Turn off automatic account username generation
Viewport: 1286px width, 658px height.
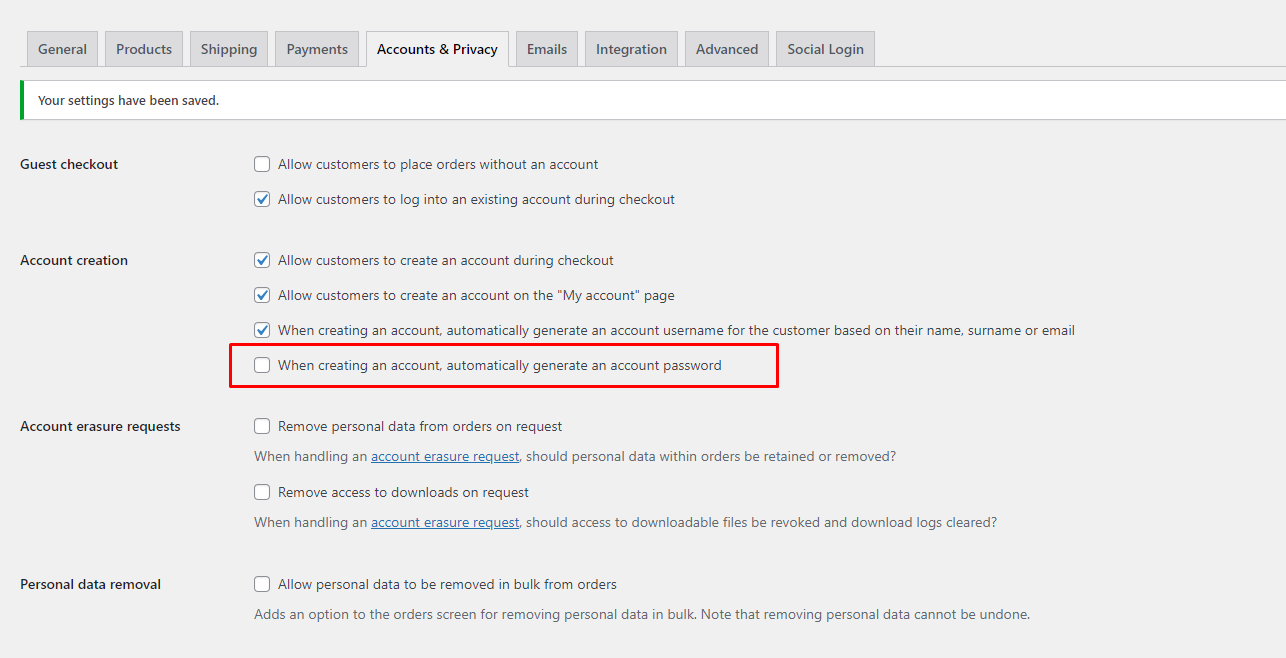262,330
